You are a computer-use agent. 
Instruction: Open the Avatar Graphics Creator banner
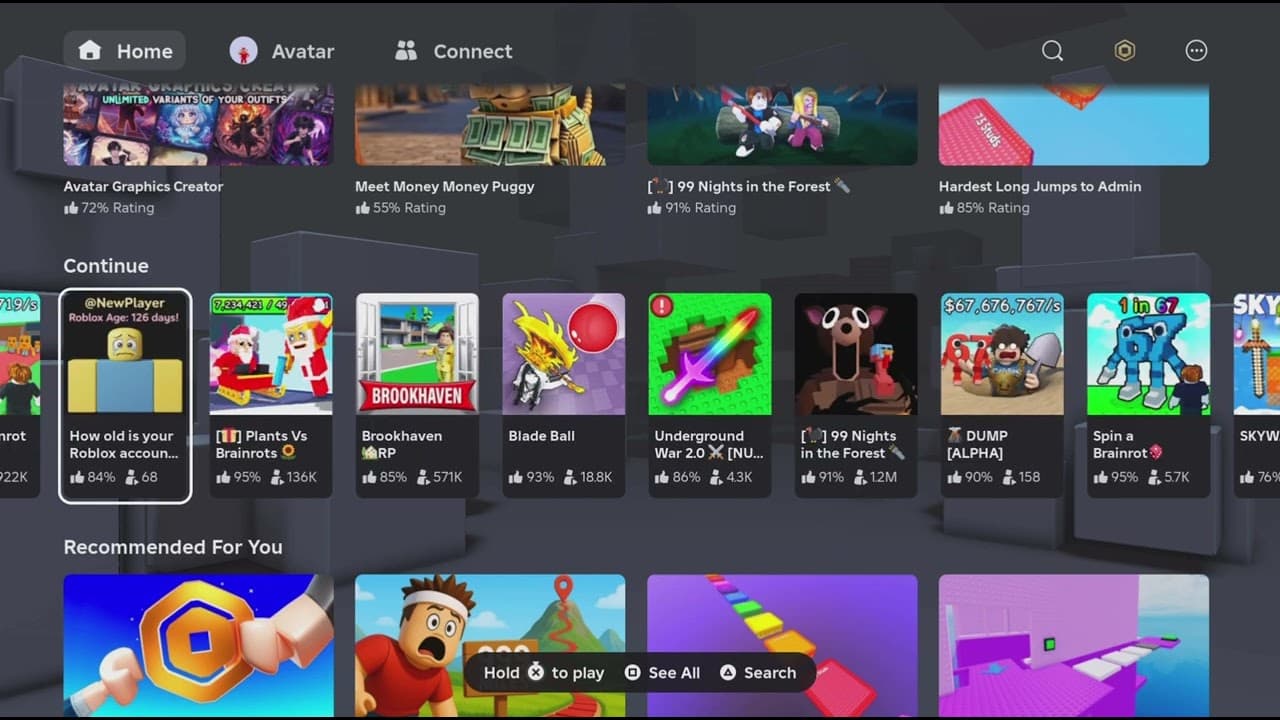[x=198, y=125]
